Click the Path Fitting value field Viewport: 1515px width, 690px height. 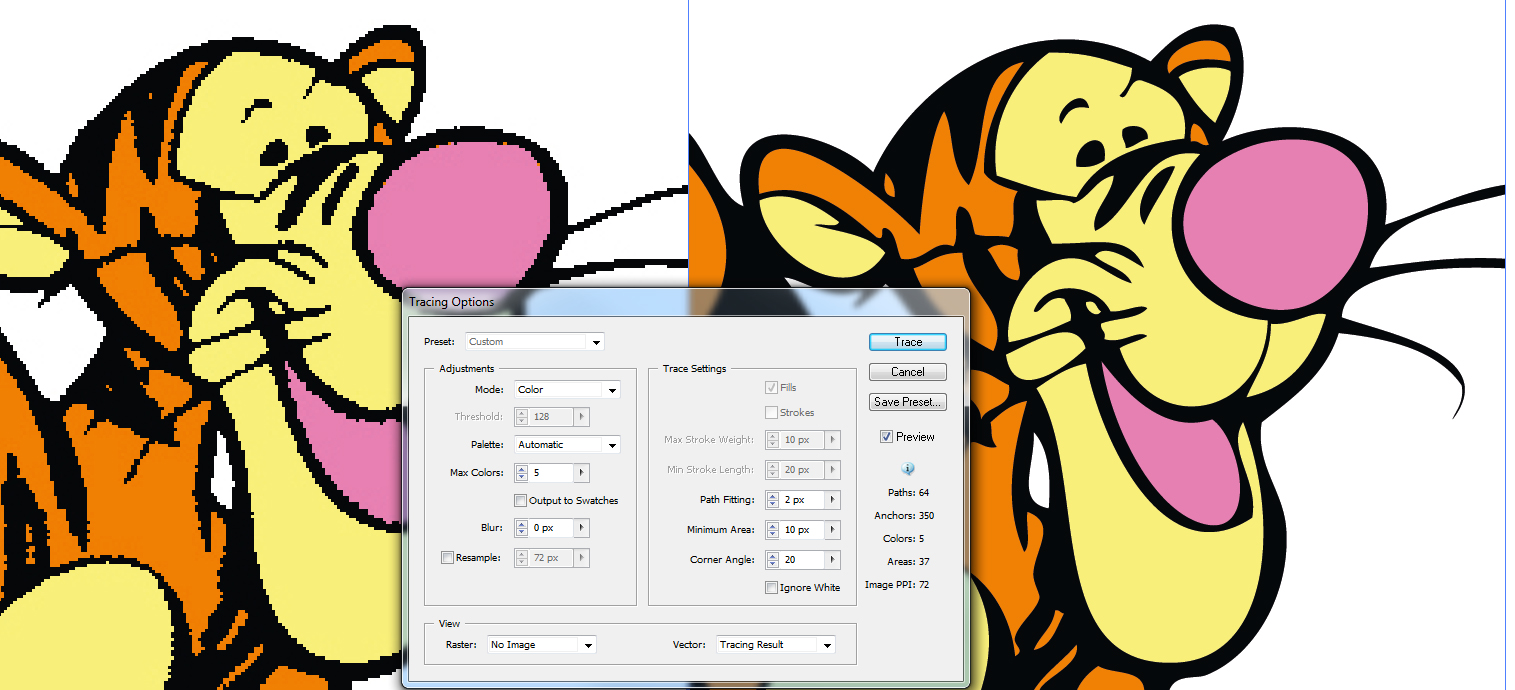pos(802,499)
